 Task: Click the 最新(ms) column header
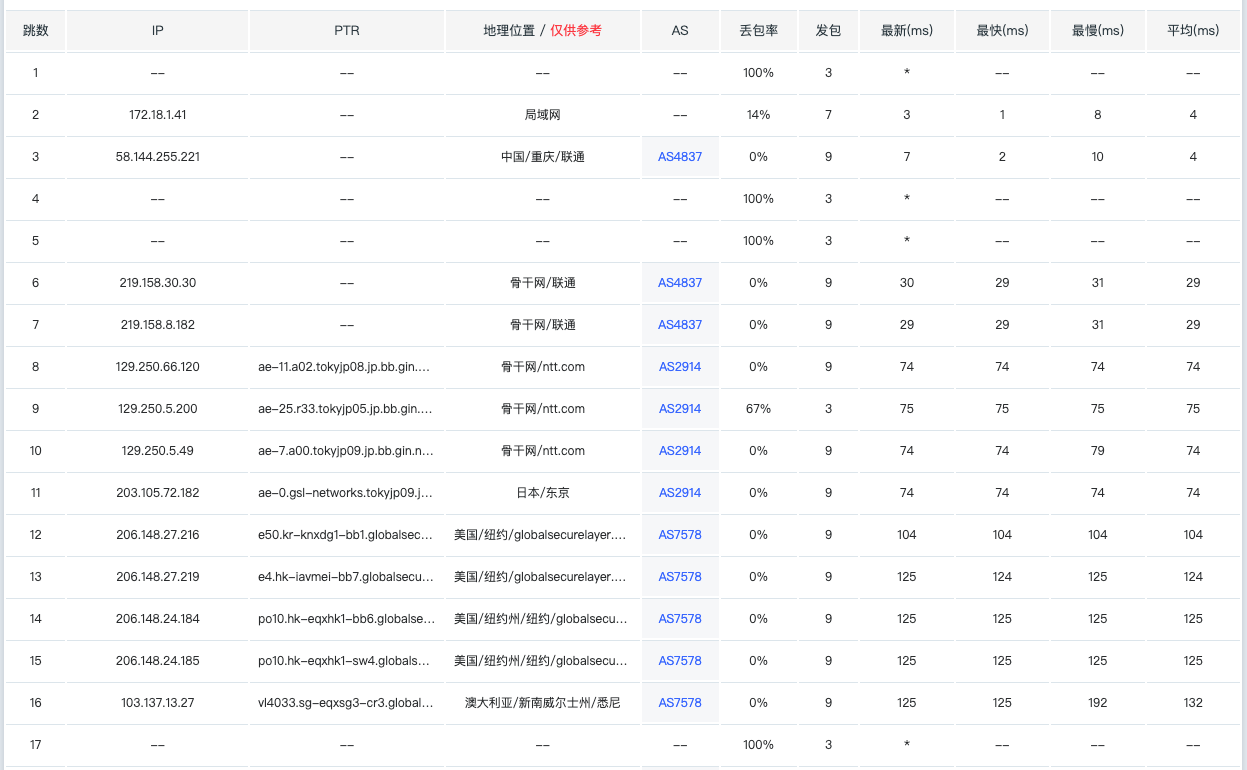click(907, 31)
